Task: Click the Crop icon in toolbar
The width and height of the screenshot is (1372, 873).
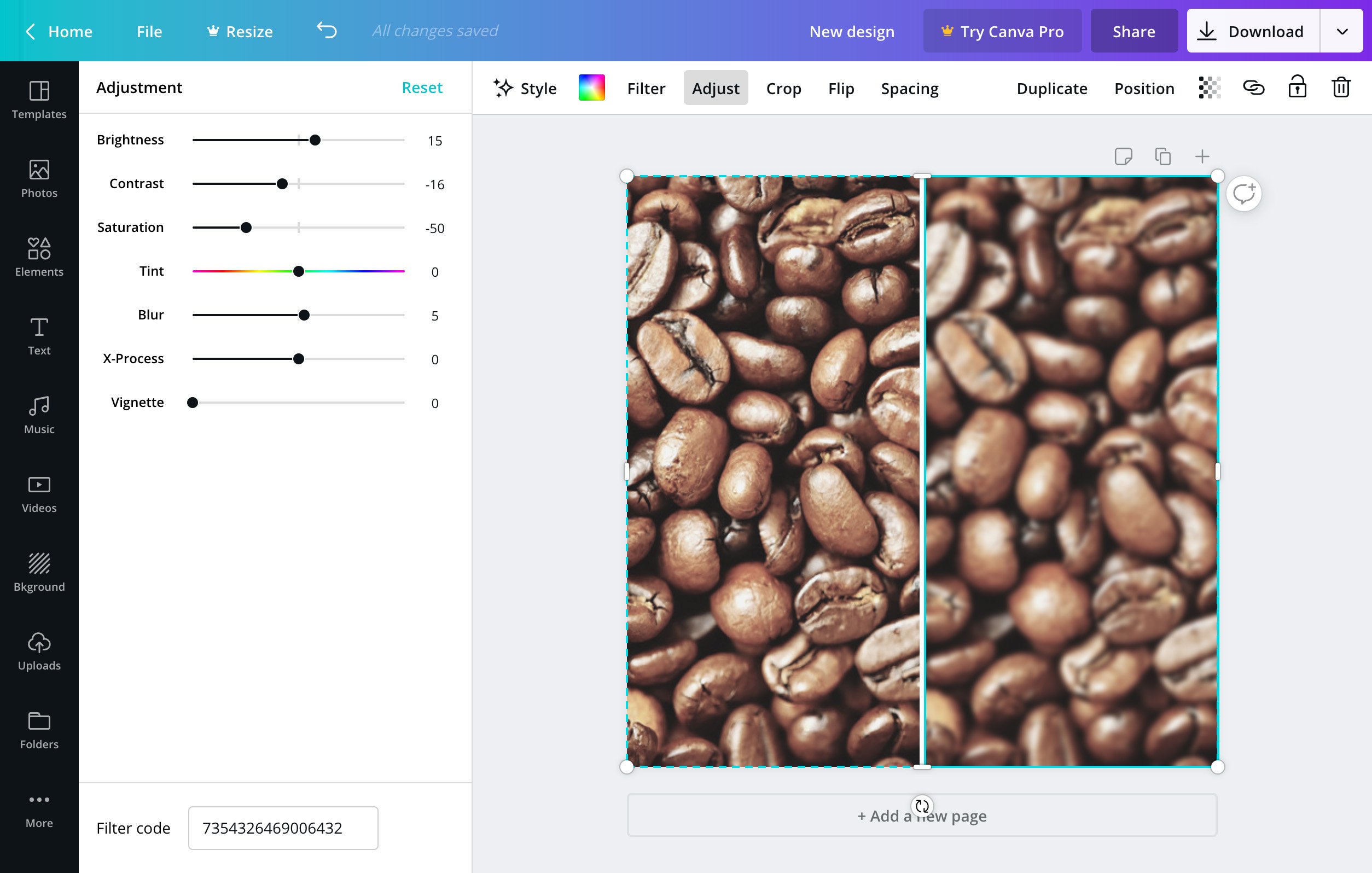Action: tap(784, 88)
